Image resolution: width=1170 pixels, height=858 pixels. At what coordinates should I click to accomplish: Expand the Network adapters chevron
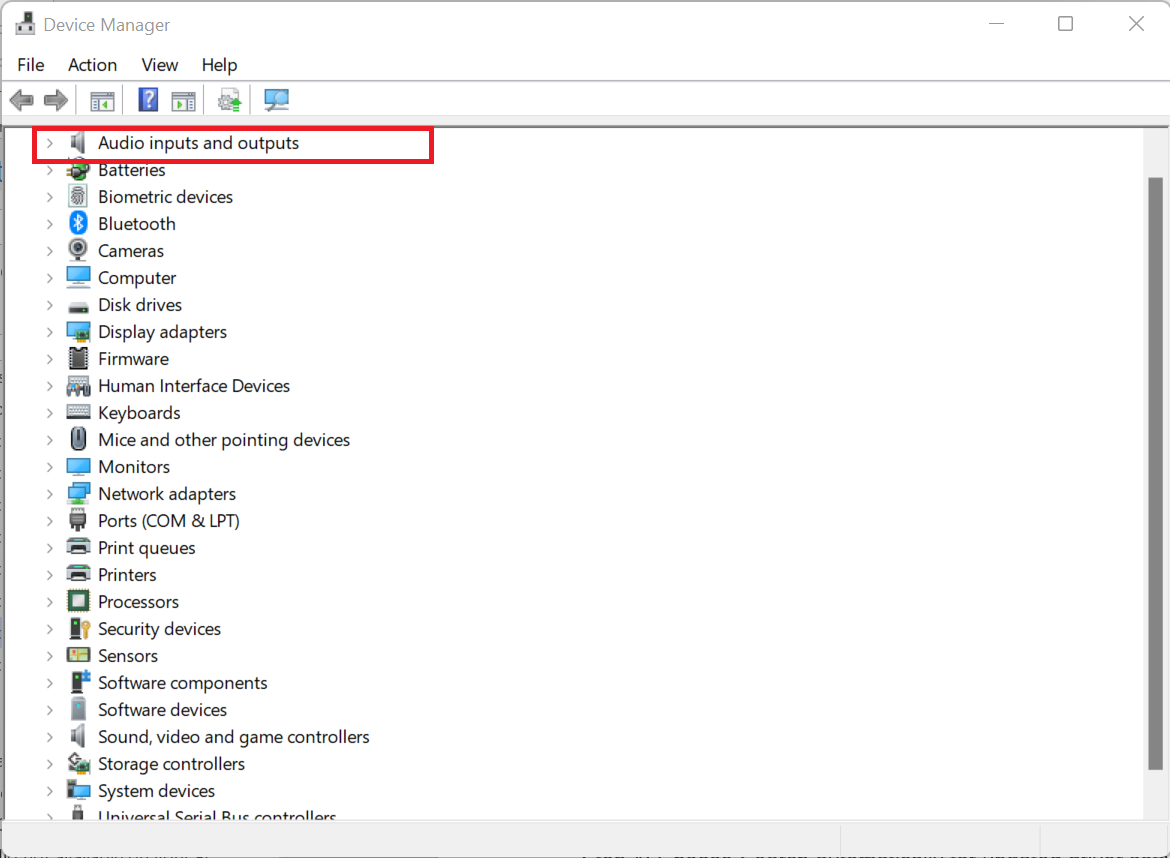(x=49, y=494)
